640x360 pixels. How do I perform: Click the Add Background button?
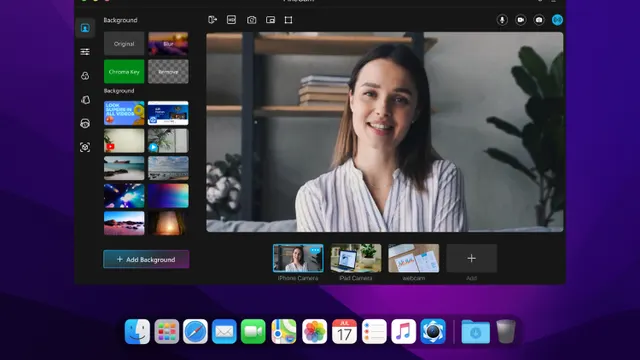point(146,259)
